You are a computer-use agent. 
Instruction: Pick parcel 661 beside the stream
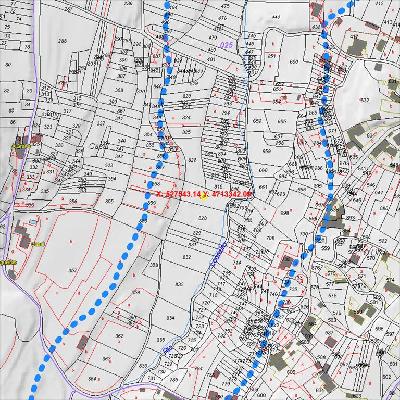point(263,187)
